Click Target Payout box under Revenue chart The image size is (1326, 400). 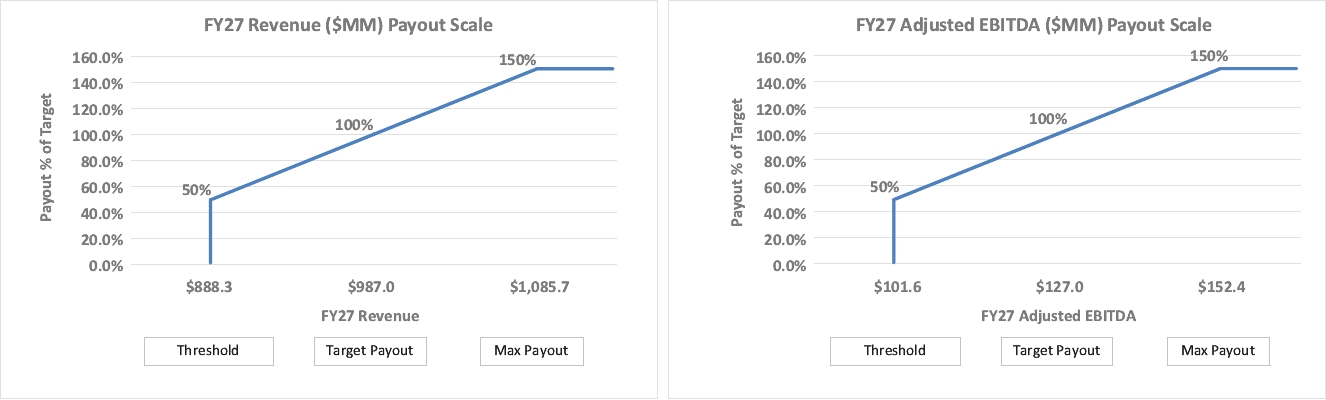click(x=370, y=350)
